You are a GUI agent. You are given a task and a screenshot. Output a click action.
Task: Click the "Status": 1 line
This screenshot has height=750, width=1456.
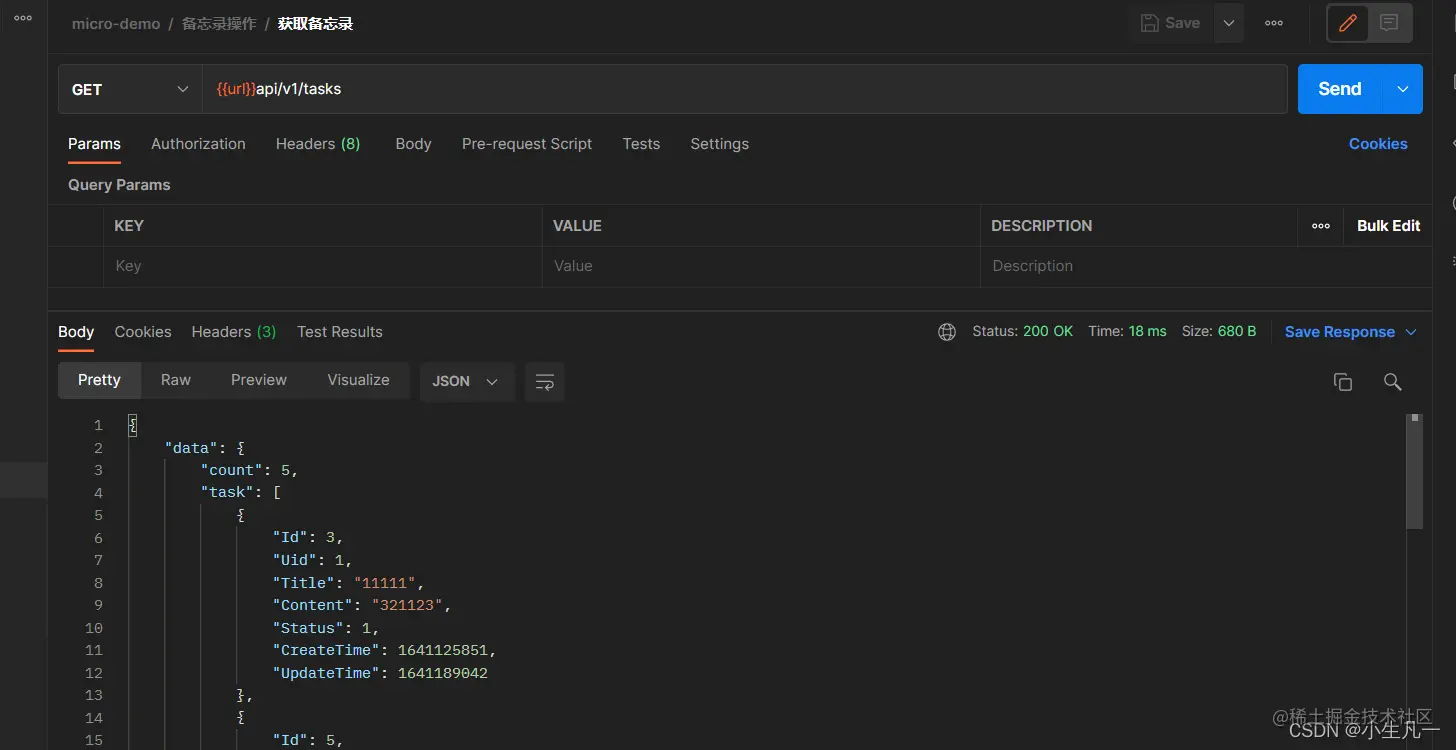pyautogui.click(x=326, y=628)
